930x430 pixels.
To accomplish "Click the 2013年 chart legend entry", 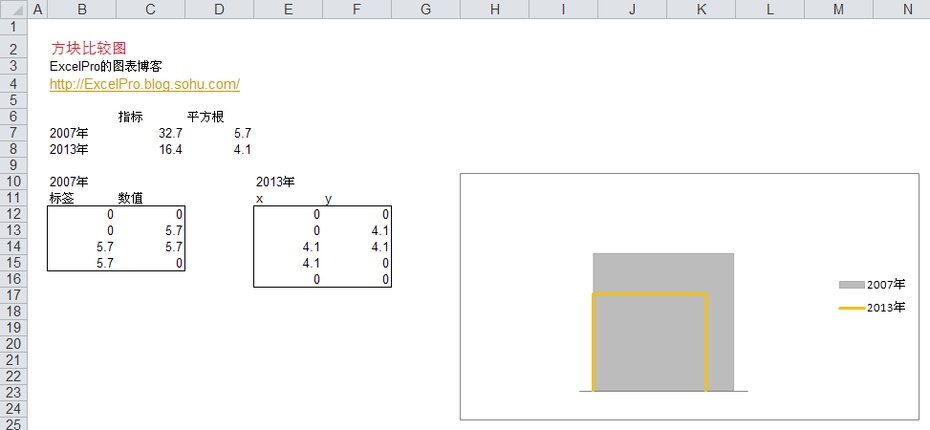I will [872, 308].
